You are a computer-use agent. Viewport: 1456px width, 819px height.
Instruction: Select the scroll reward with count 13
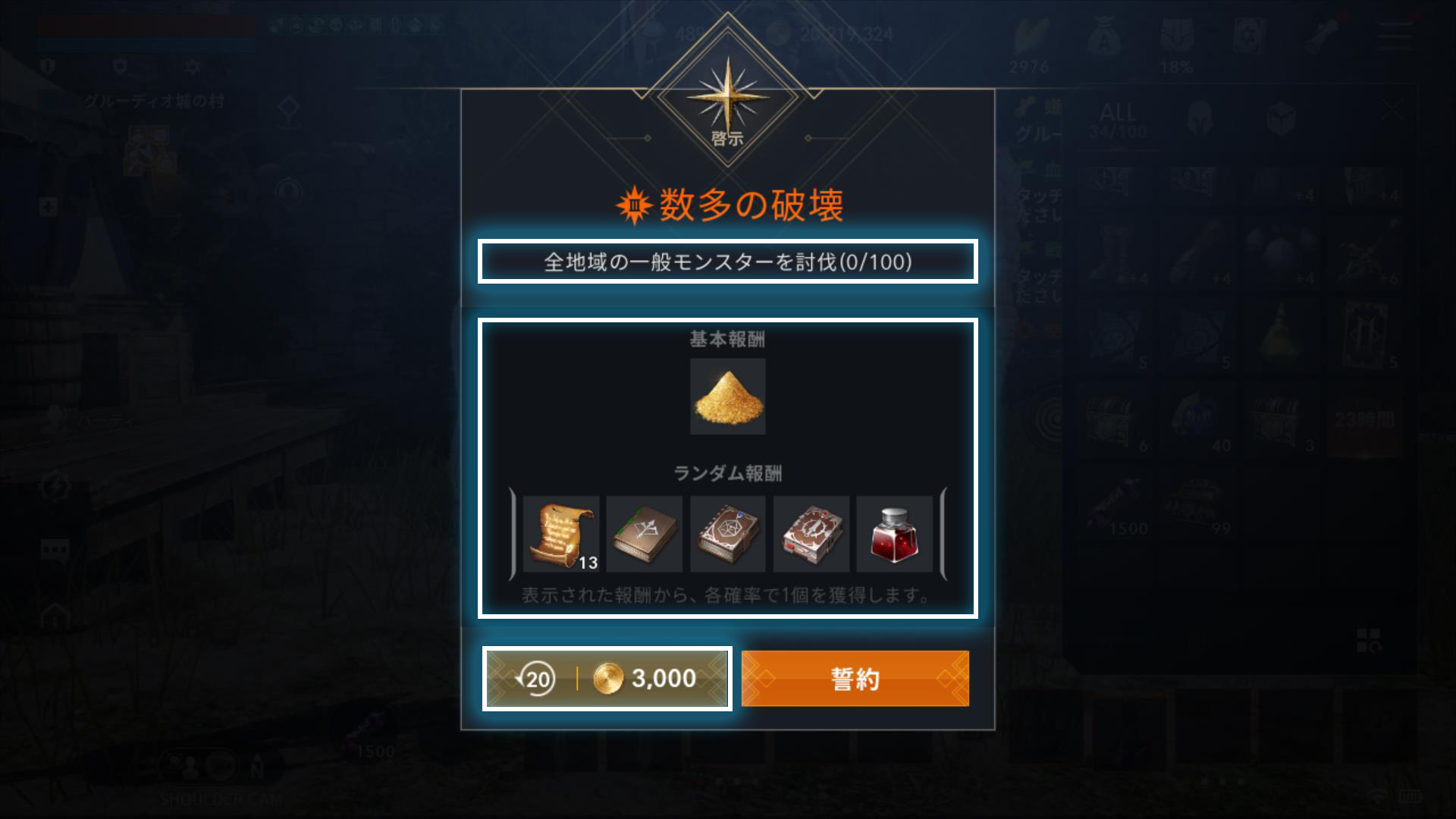561,534
